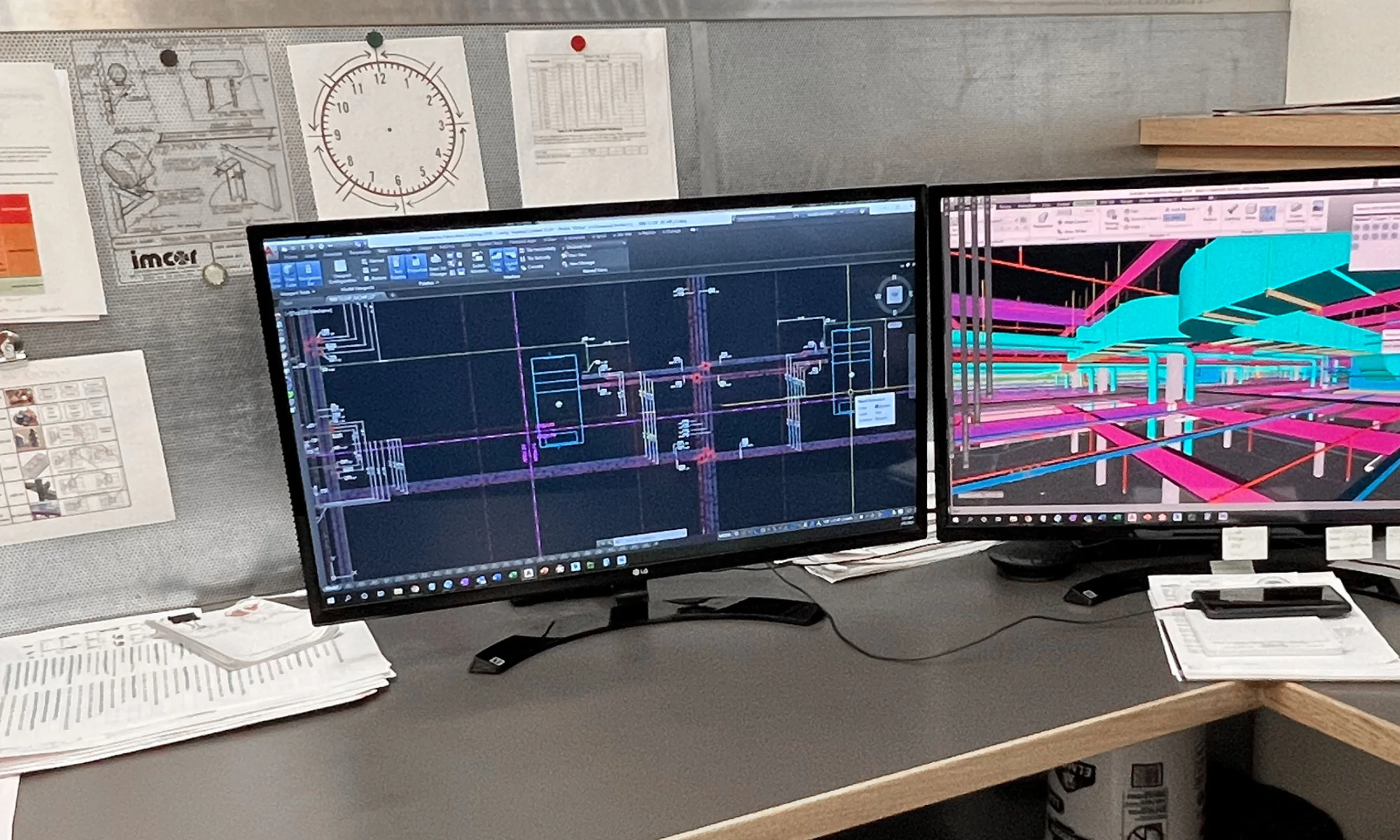Click Tile Vertically in AutoCAD Interface panel
This screenshot has height=840, width=1400.
535,258
